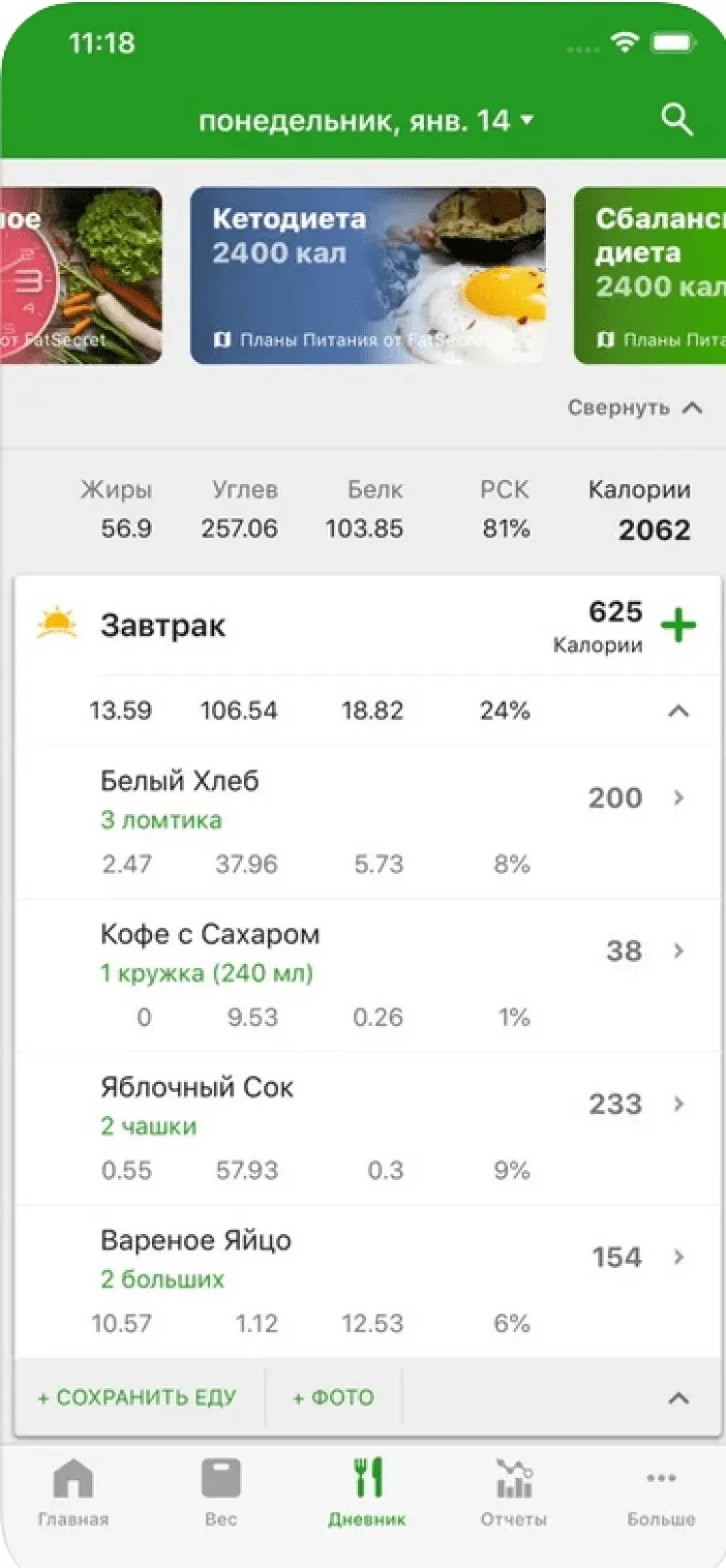Open the Главная home tab icon
This screenshot has height=1568, width=726.
click(x=74, y=1480)
